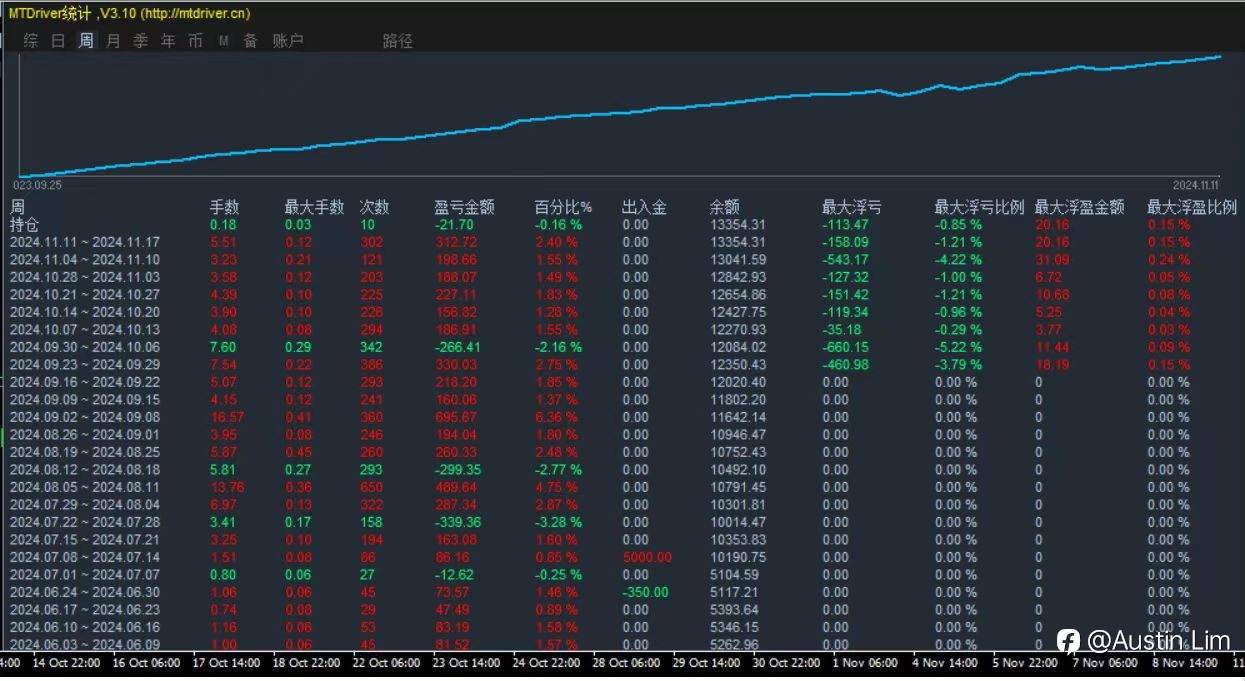The width and height of the screenshot is (1245, 681).
Task: Select the 2024.09.30 ~ 2024.10.06 week row
Action: coord(84,347)
